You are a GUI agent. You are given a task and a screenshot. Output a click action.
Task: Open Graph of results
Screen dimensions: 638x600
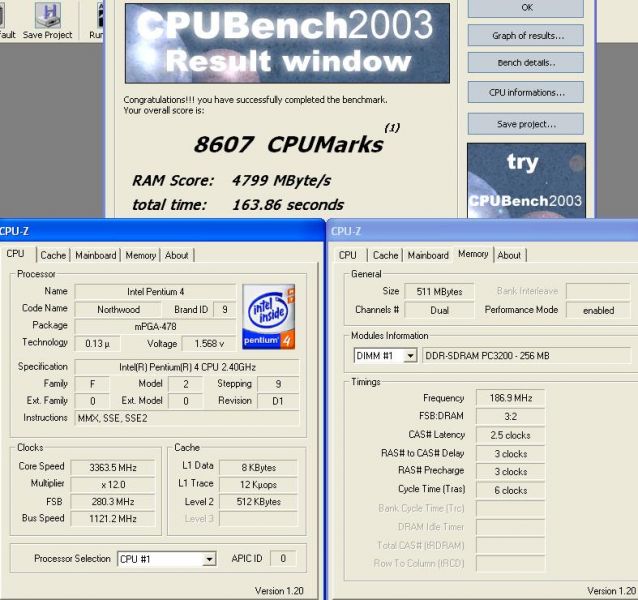(x=526, y=35)
